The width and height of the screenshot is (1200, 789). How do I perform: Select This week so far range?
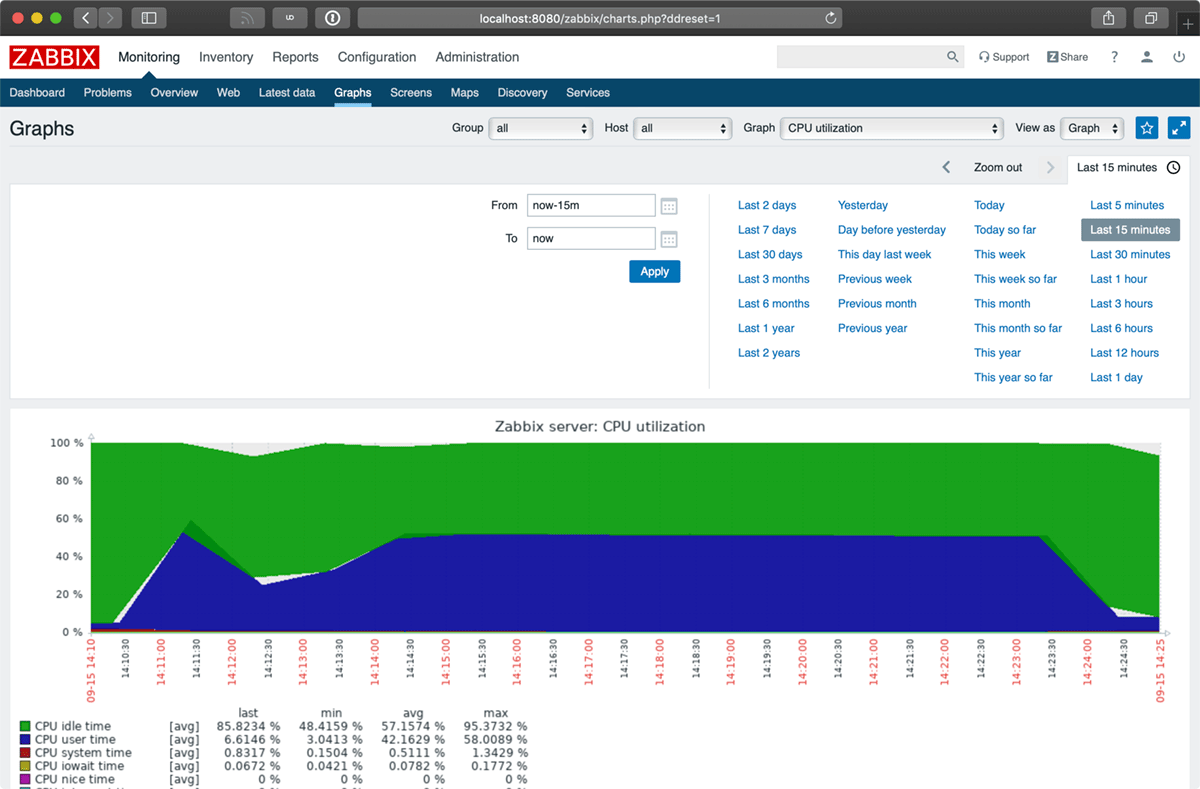(1015, 279)
